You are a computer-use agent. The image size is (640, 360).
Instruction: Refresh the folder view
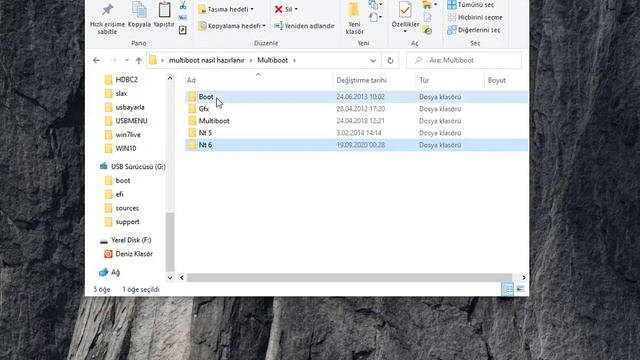tap(390, 60)
